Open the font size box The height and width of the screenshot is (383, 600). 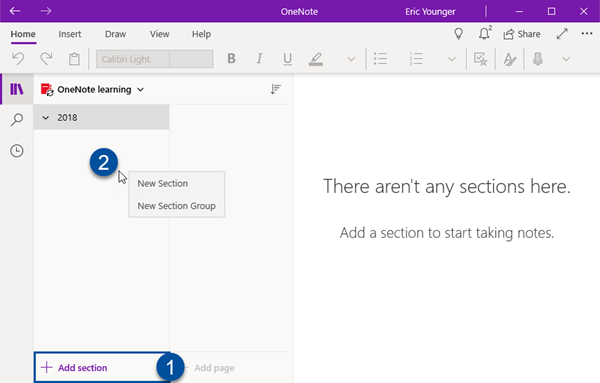(x=191, y=59)
